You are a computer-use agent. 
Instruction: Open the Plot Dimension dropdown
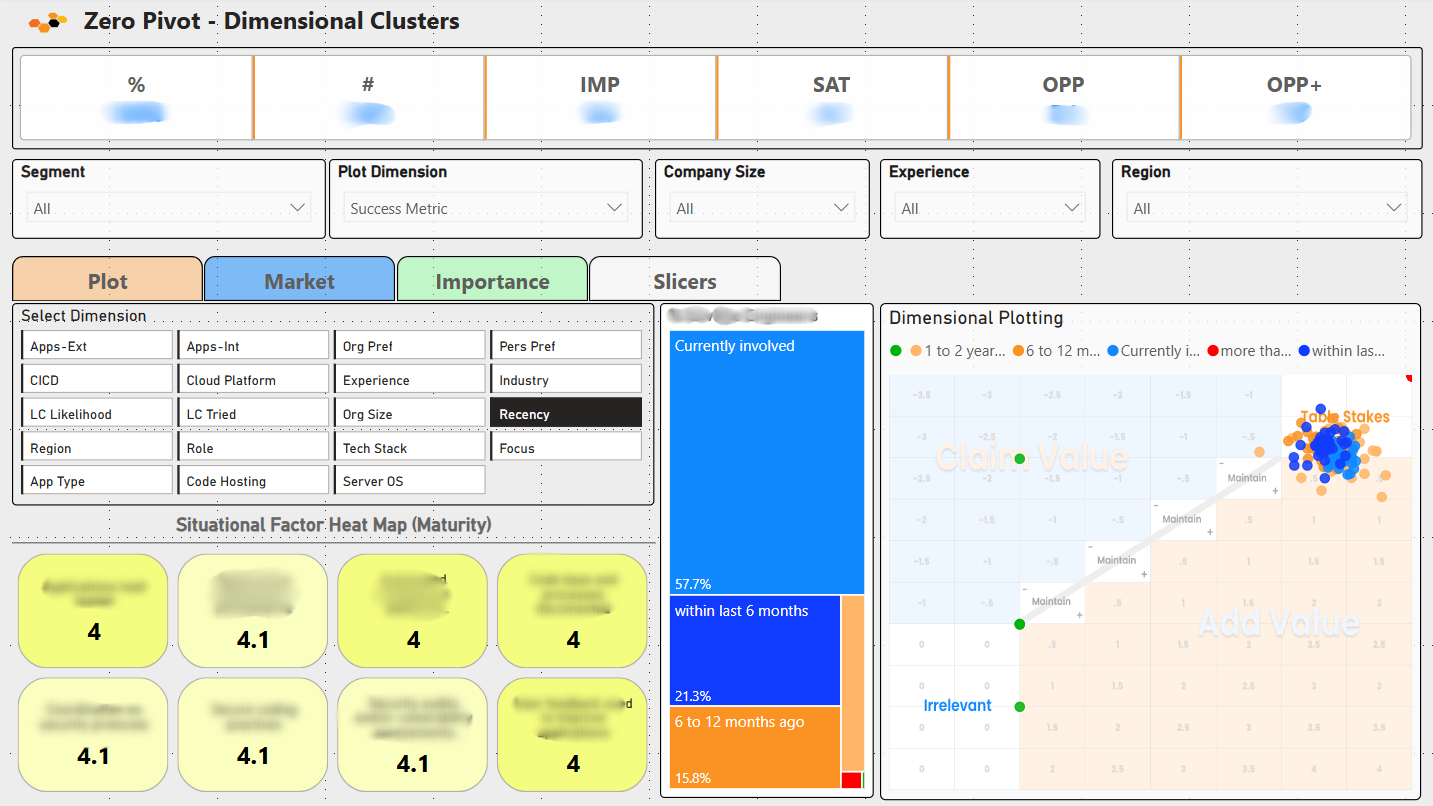pyautogui.click(x=485, y=208)
